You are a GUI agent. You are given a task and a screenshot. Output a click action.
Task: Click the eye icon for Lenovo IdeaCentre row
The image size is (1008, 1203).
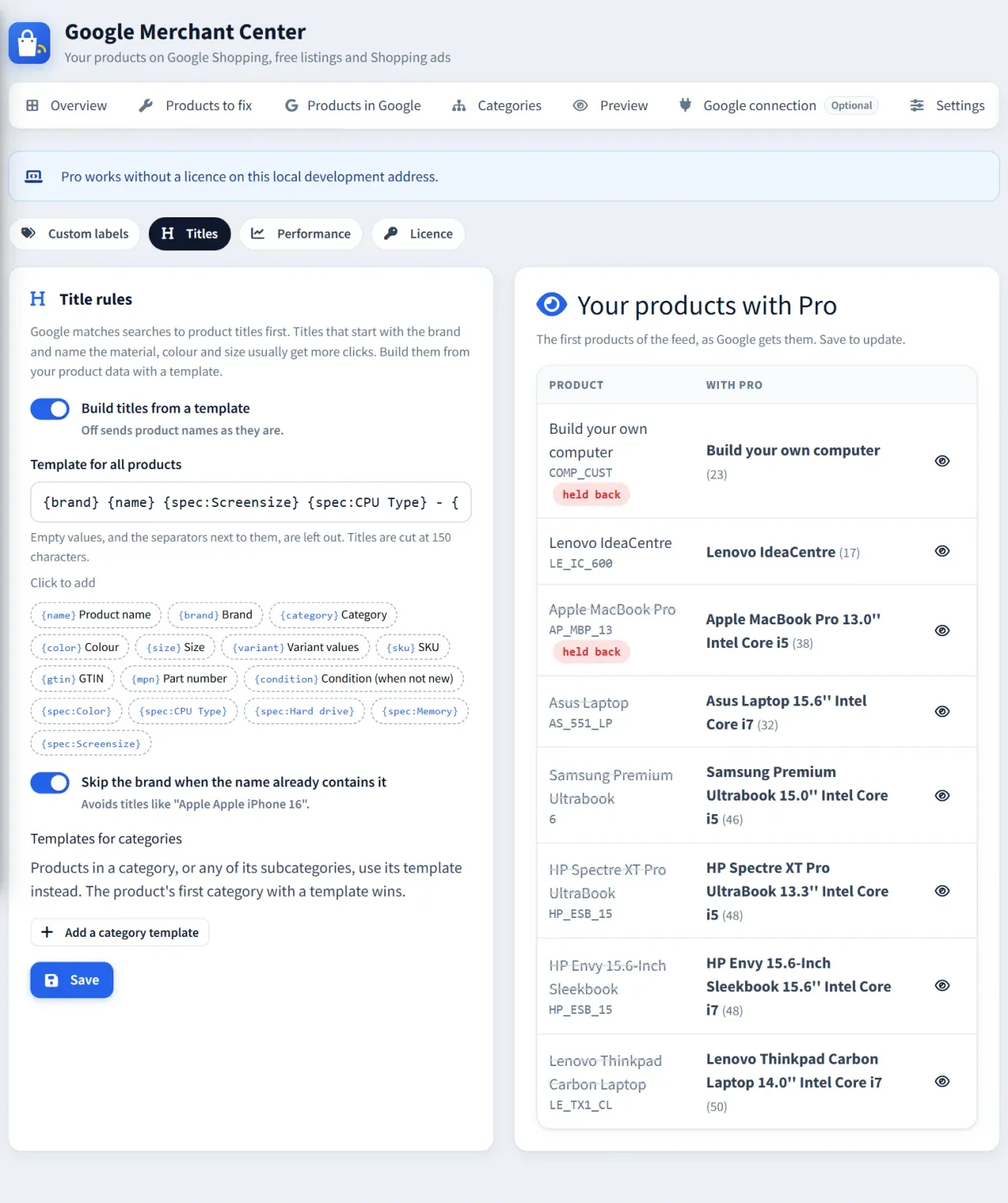click(x=942, y=551)
